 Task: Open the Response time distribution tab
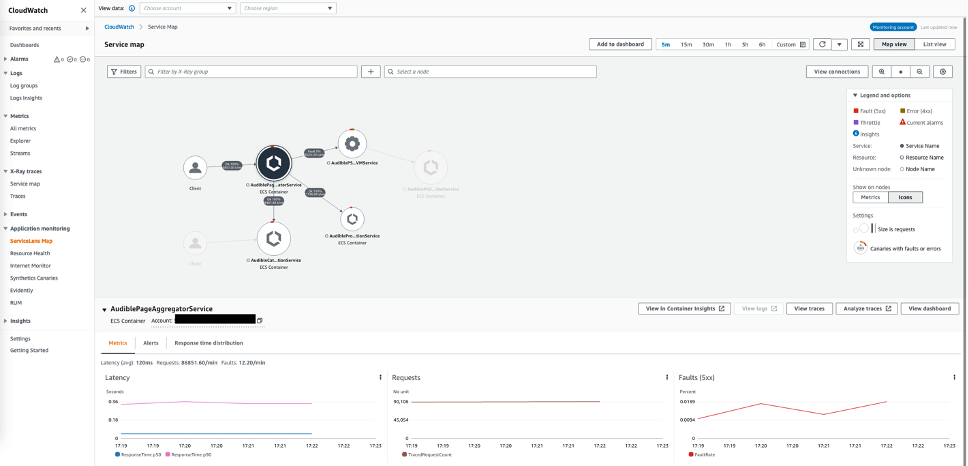point(209,343)
